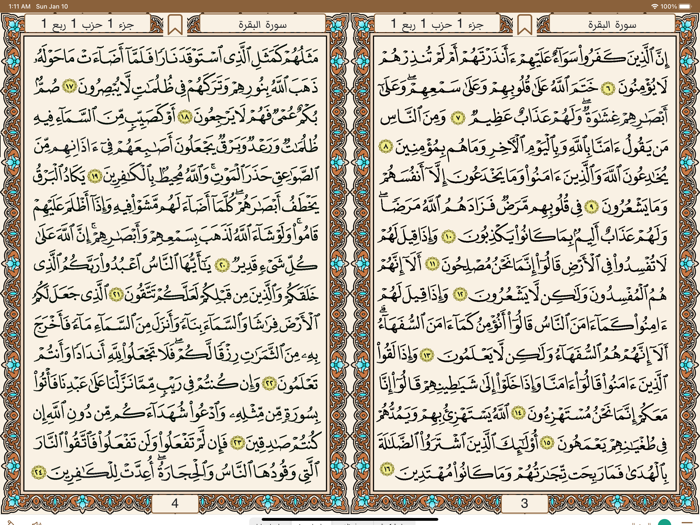Select ayah marker 18
The image size is (700, 525).
pos(184,117)
